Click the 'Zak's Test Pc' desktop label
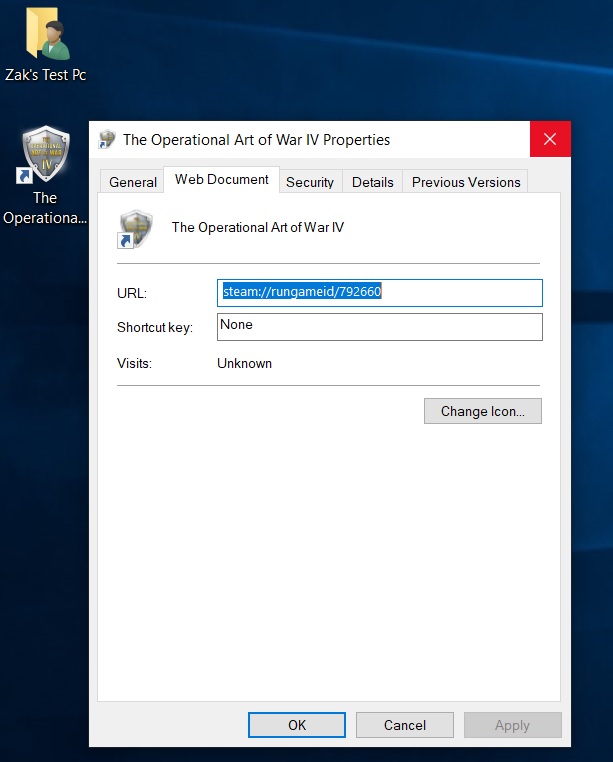613x762 pixels. coord(46,75)
